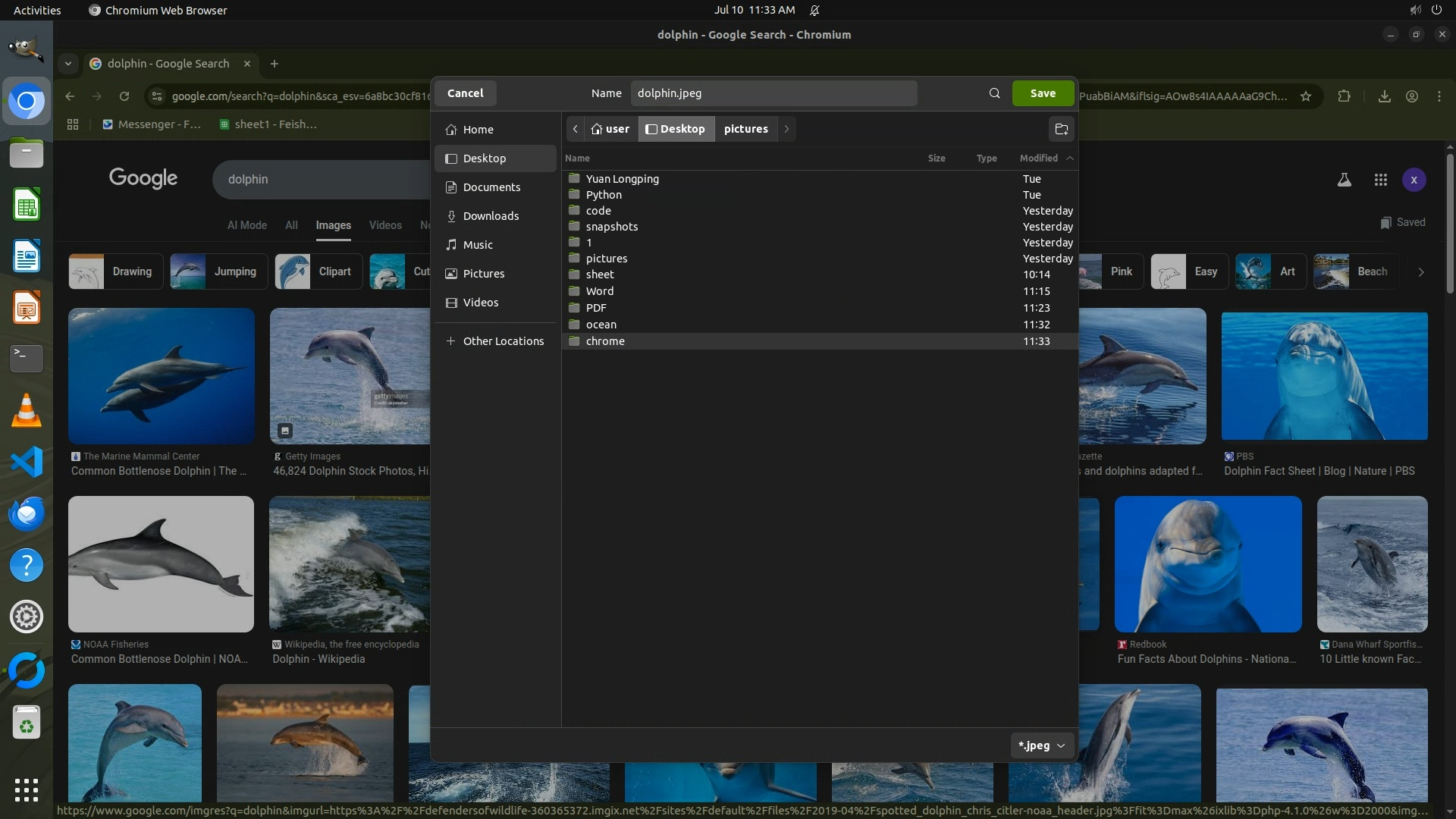1456x819 pixels.
Task: Click the bookmark star in address bar
Action: (x=1306, y=96)
